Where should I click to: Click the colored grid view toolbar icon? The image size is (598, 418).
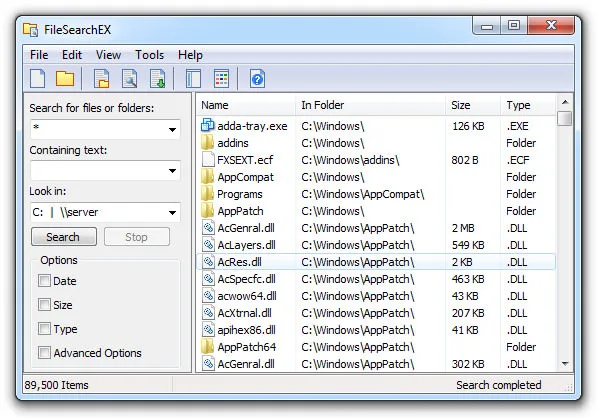coord(221,79)
